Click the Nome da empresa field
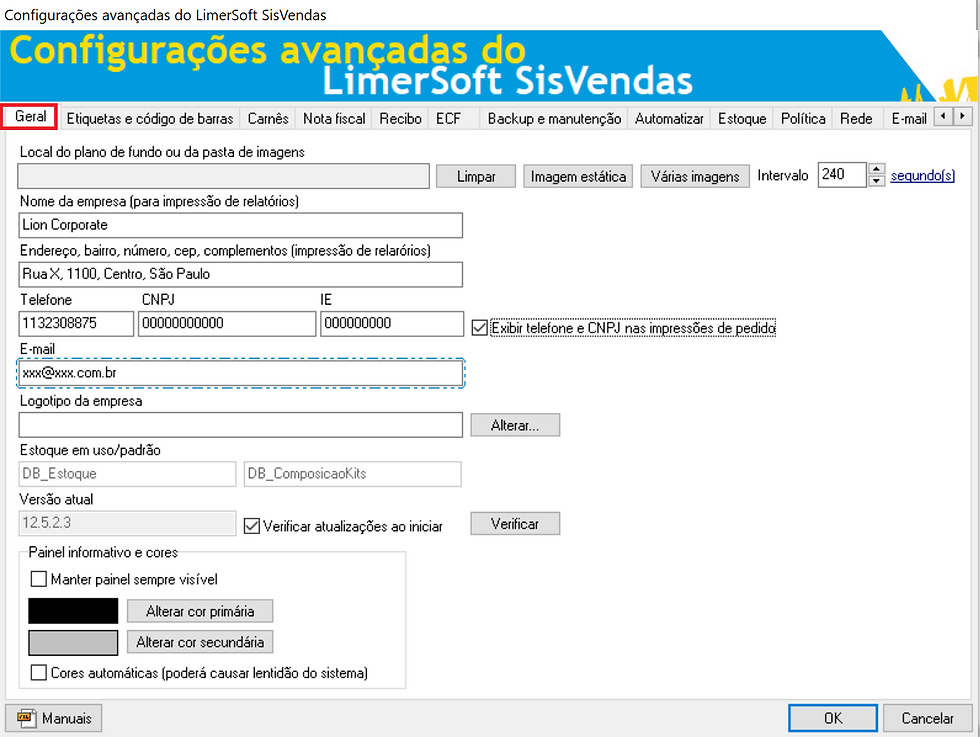The width and height of the screenshot is (980, 737). click(241, 225)
